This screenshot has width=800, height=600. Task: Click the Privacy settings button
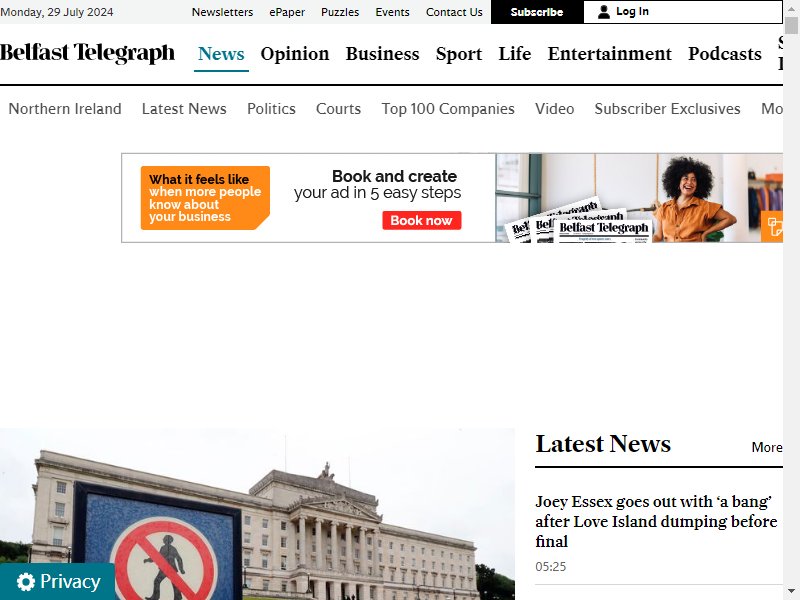(58, 582)
